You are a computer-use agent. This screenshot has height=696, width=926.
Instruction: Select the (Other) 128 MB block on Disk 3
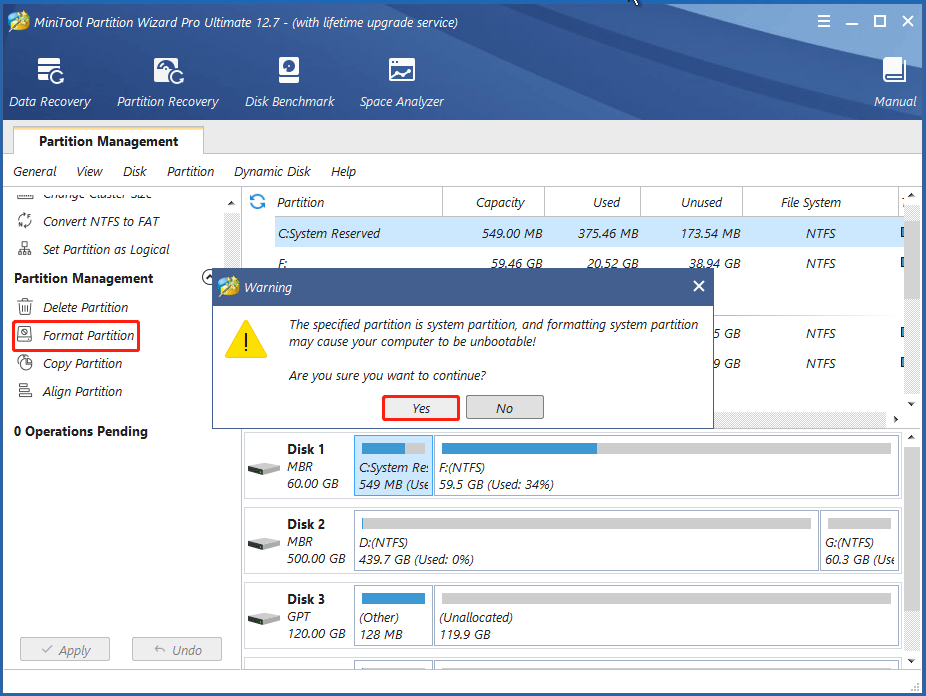tap(393, 615)
